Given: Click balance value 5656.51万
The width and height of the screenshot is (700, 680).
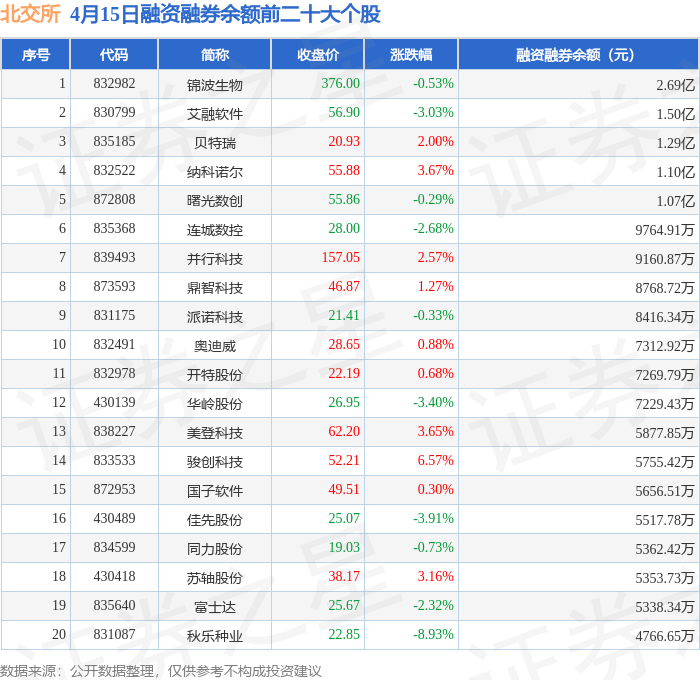Looking at the screenshot, I should click(x=665, y=491).
